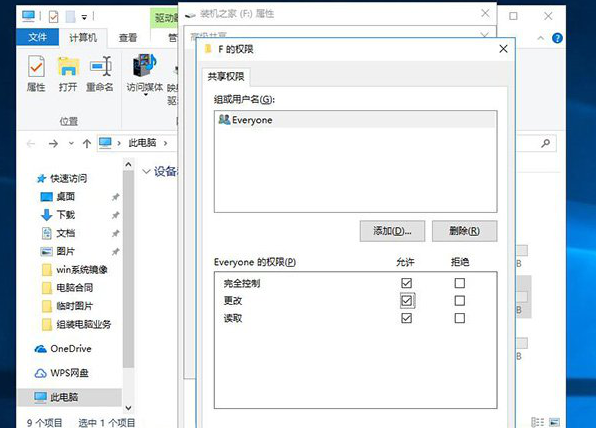596x428 pixels.
Task: Toggle allow checkbox for 完全控制
Action: [406, 283]
